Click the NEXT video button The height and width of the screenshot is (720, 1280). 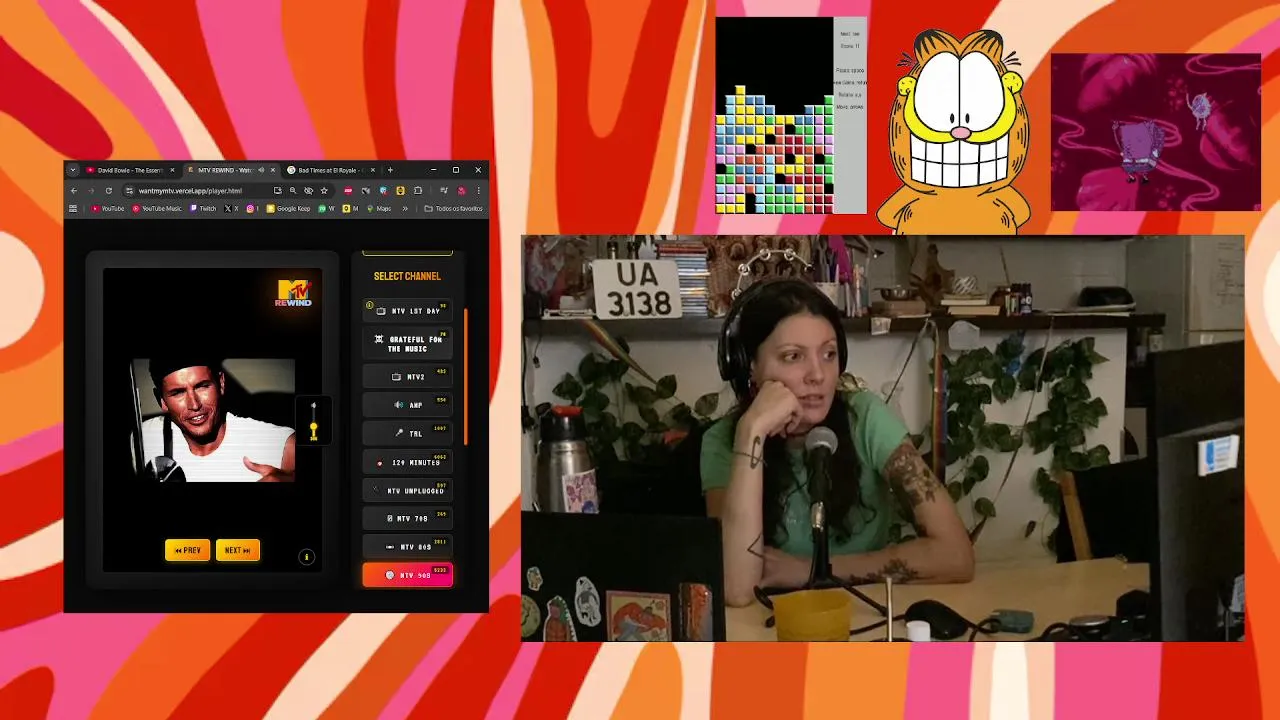(x=237, y=550)
